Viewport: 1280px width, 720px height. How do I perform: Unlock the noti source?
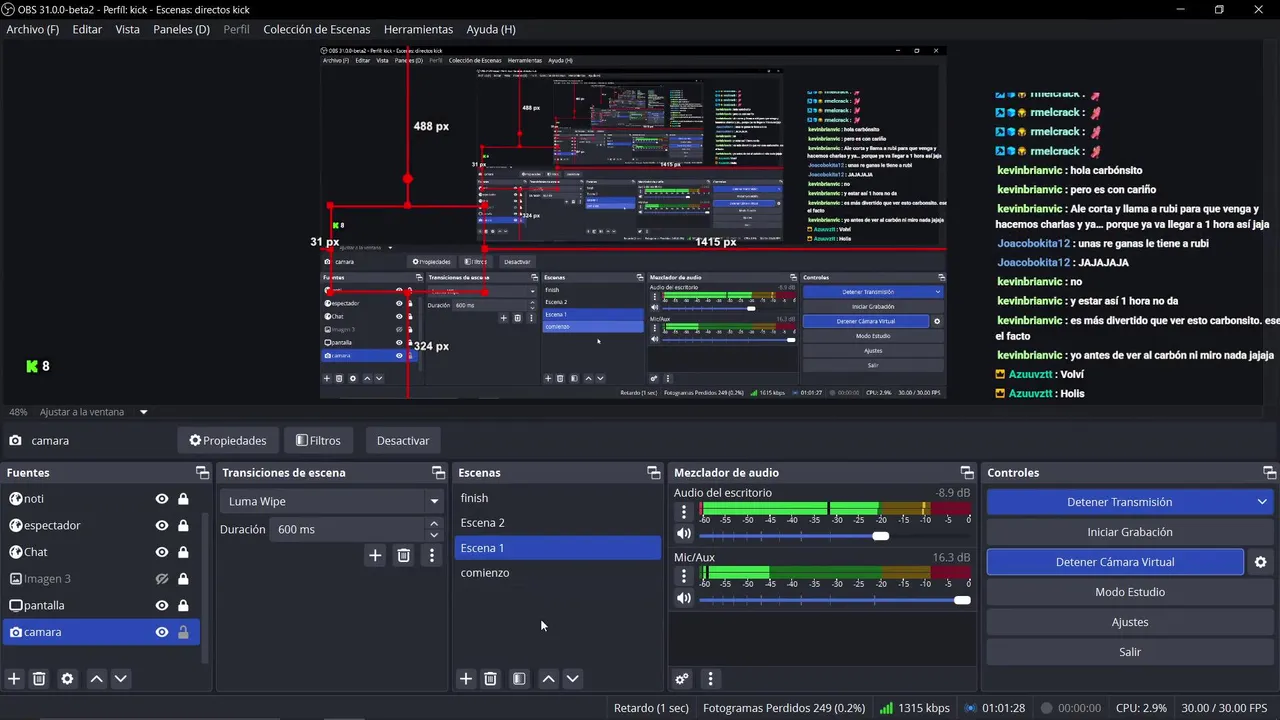183,499
